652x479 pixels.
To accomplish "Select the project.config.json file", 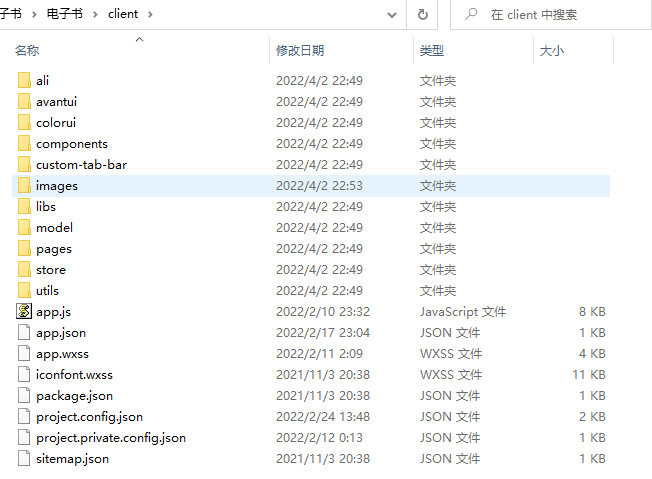I will [x=89, y=416].
